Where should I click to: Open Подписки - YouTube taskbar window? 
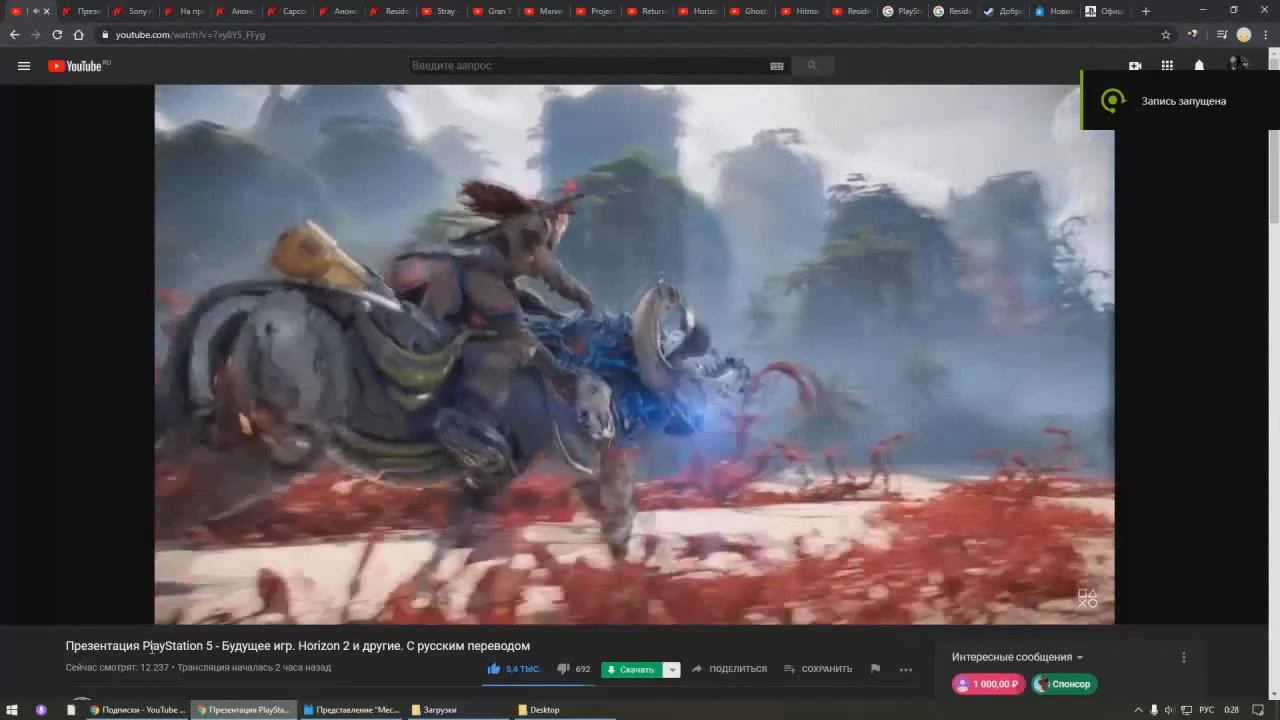[x=137, y=710]
